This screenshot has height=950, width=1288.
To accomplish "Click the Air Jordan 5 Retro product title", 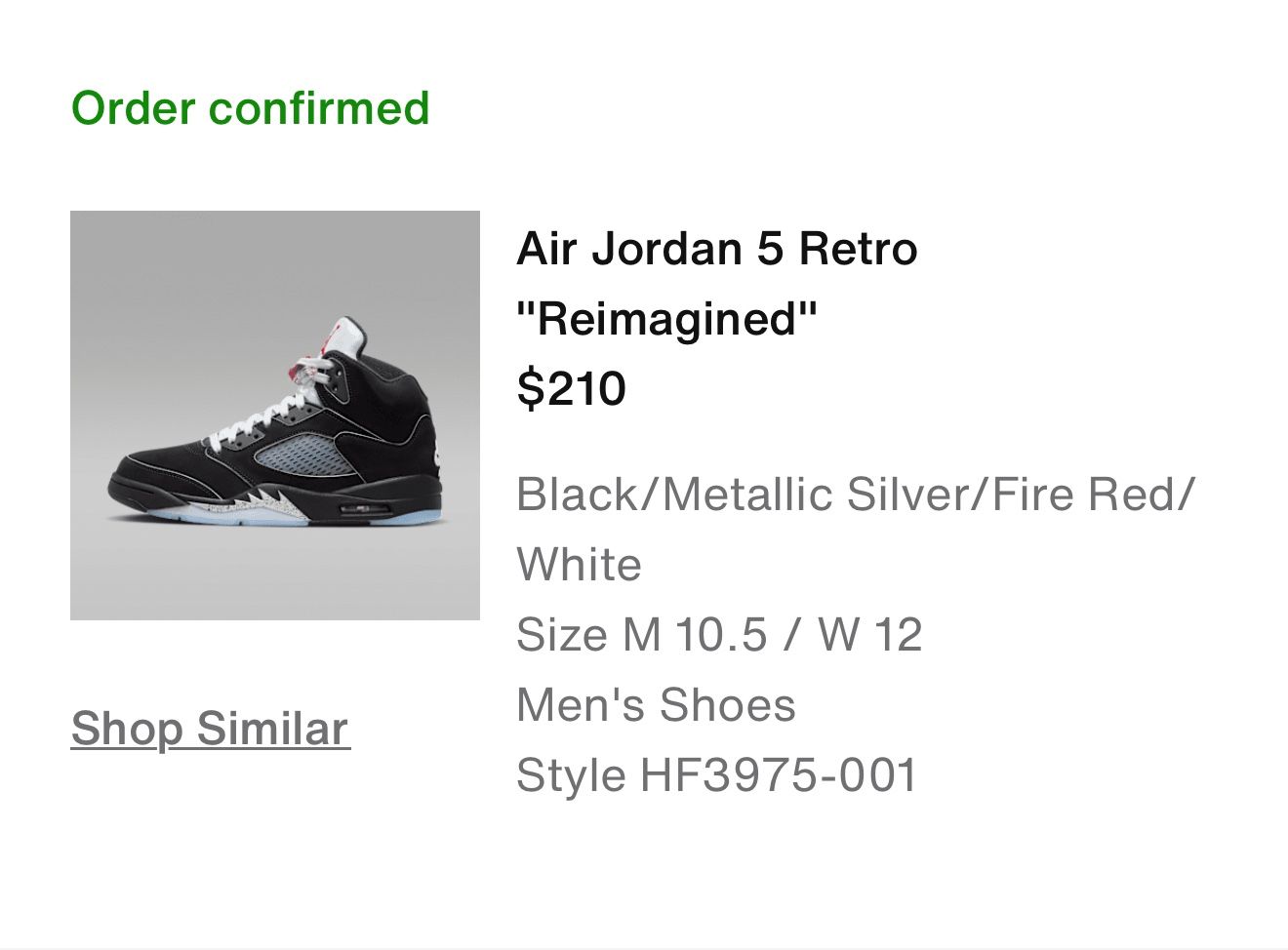I will pyautogui.click(x=717, y=248).
